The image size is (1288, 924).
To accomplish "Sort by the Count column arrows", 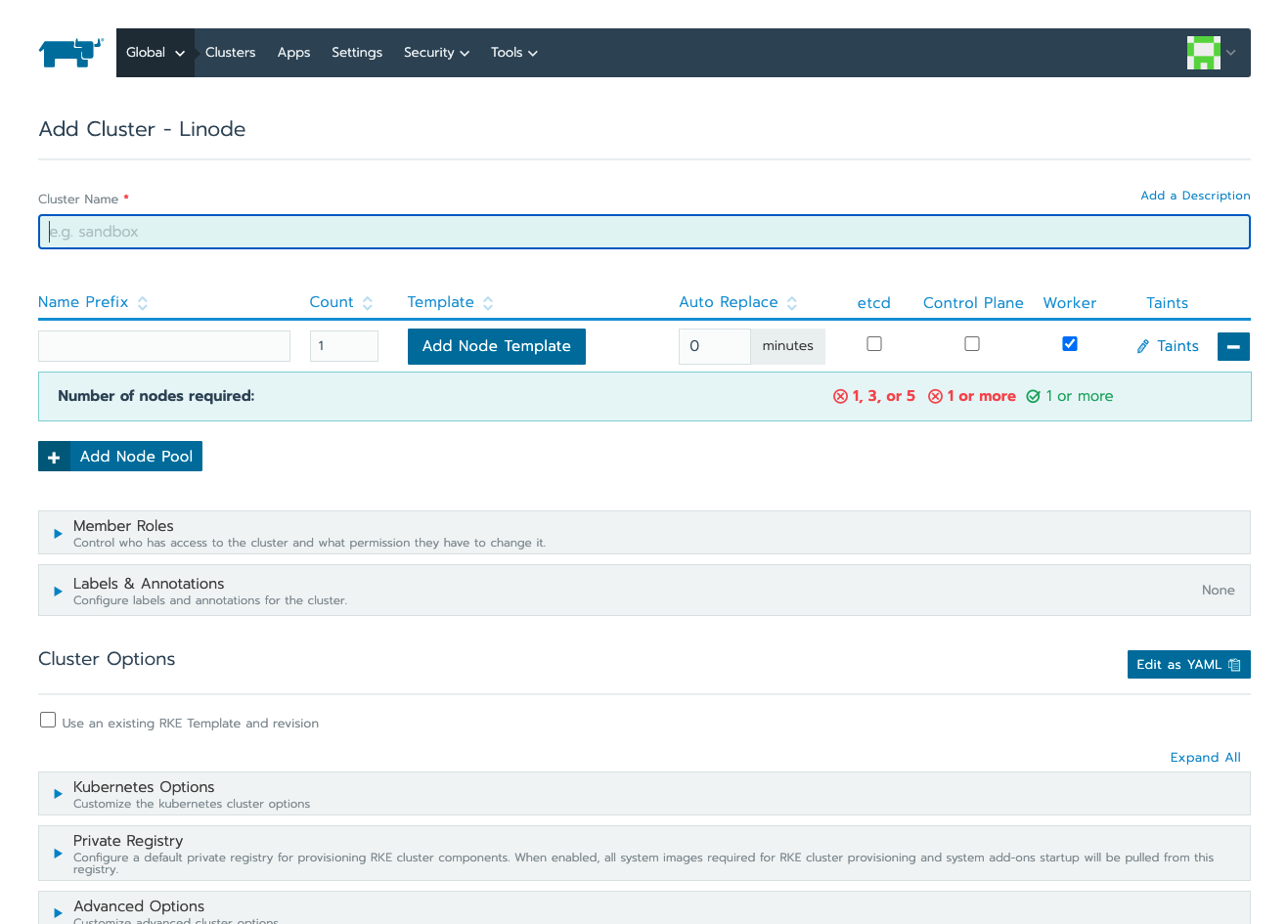I will 368,303.
